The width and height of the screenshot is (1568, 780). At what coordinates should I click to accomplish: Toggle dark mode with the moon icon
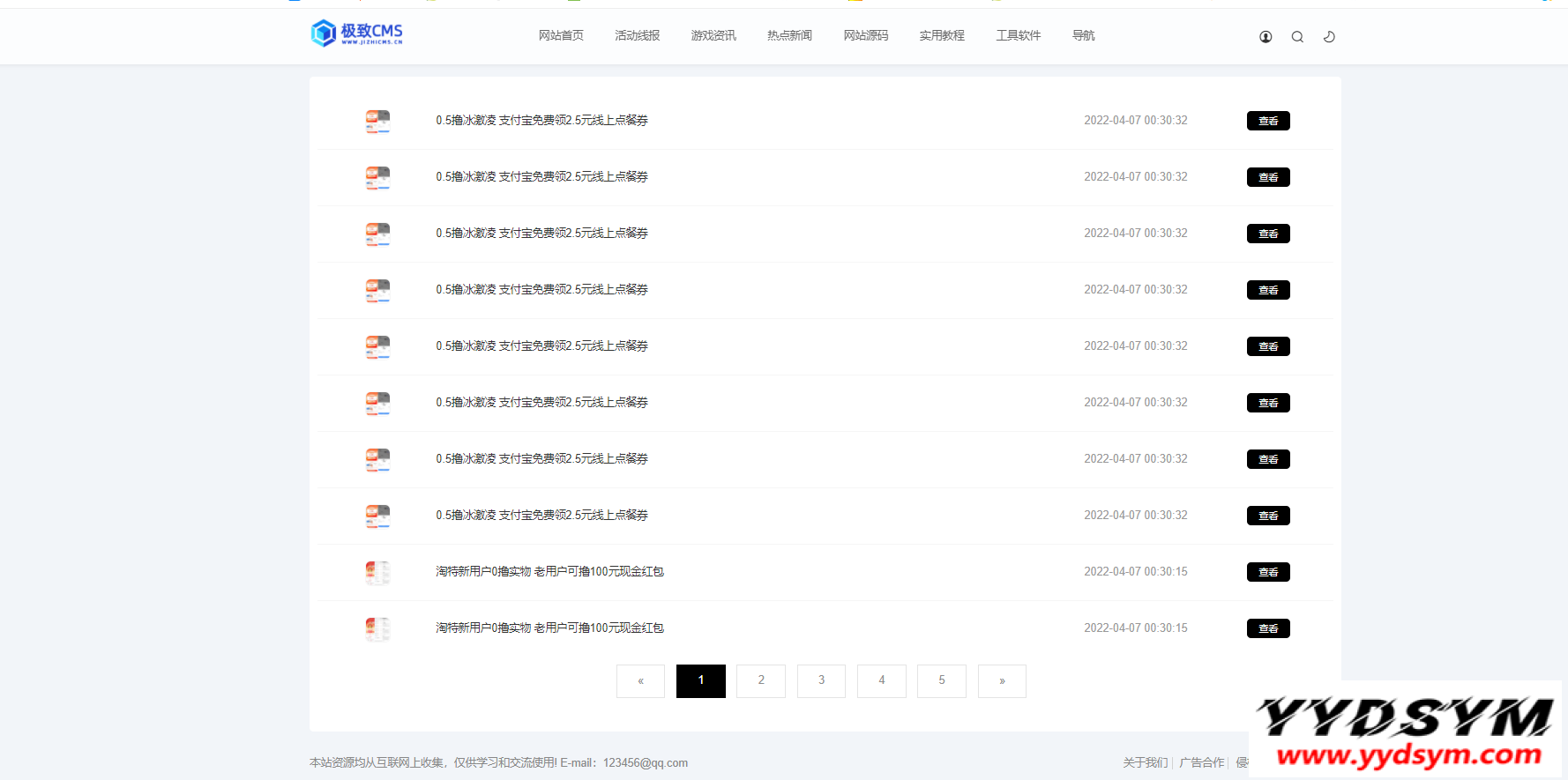click(1329, 37)
